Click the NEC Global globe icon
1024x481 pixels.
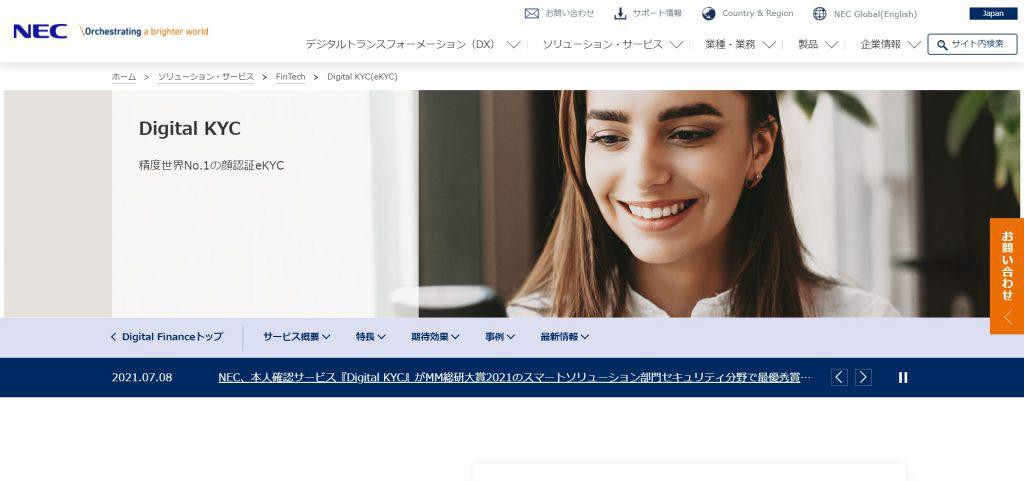820,14
